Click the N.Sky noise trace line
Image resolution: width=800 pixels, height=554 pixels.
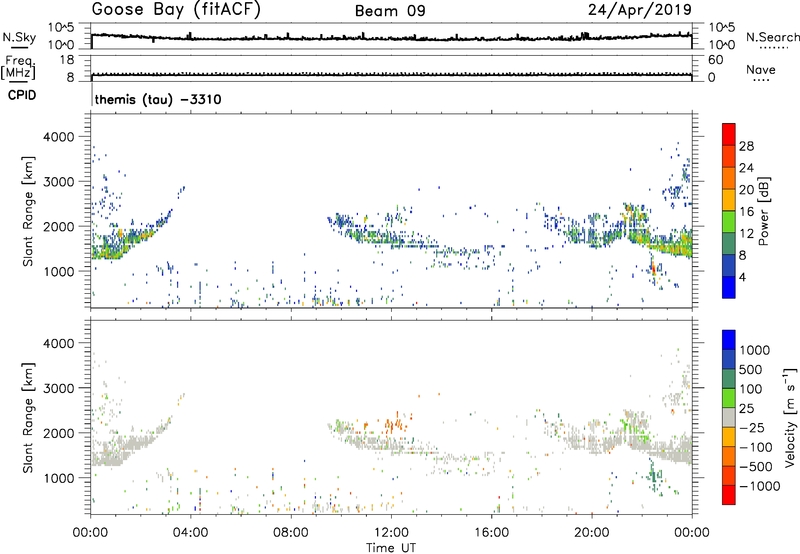(x=391, y=38)
